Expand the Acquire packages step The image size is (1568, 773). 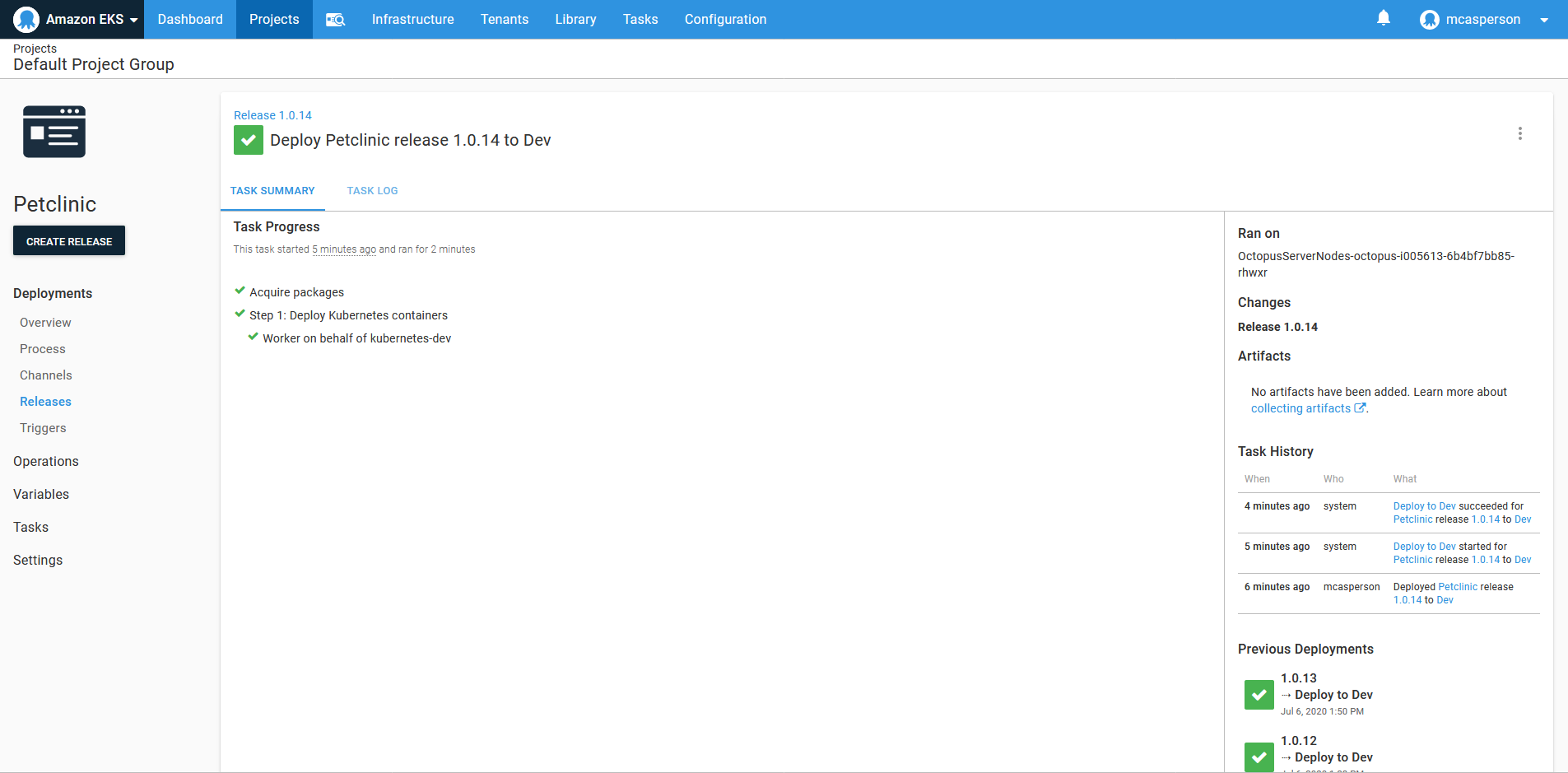click(x=296, y=292)
